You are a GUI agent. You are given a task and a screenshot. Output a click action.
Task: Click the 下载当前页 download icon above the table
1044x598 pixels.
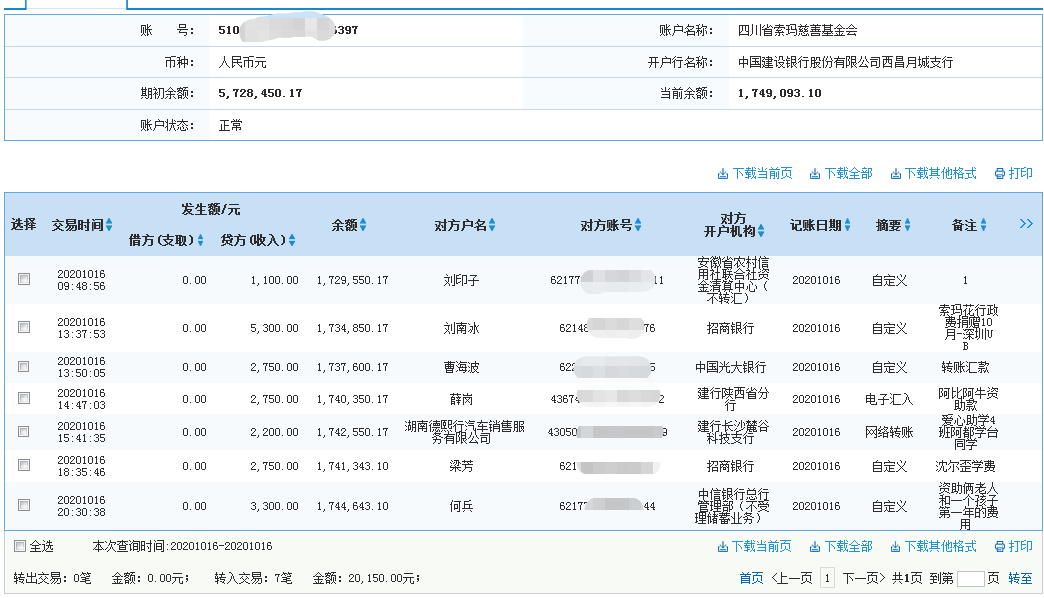pyautogui.click(x=721, y=173)
